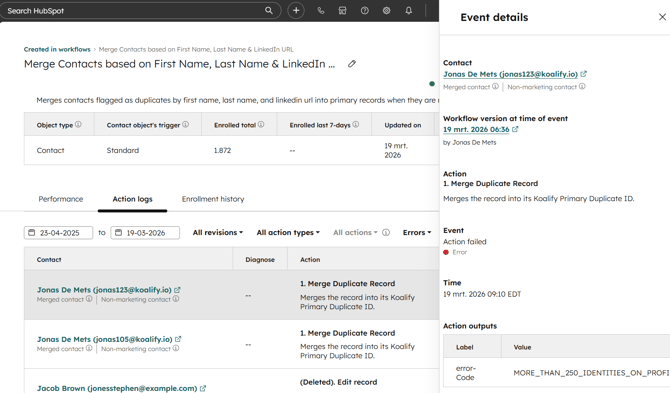Image resolution: width=670 pixels, height=393 pixels.
Task: Click MORE_THAN_250_IDENTITIES error code value
Action: pyautogui.click(x=592, y=373)
